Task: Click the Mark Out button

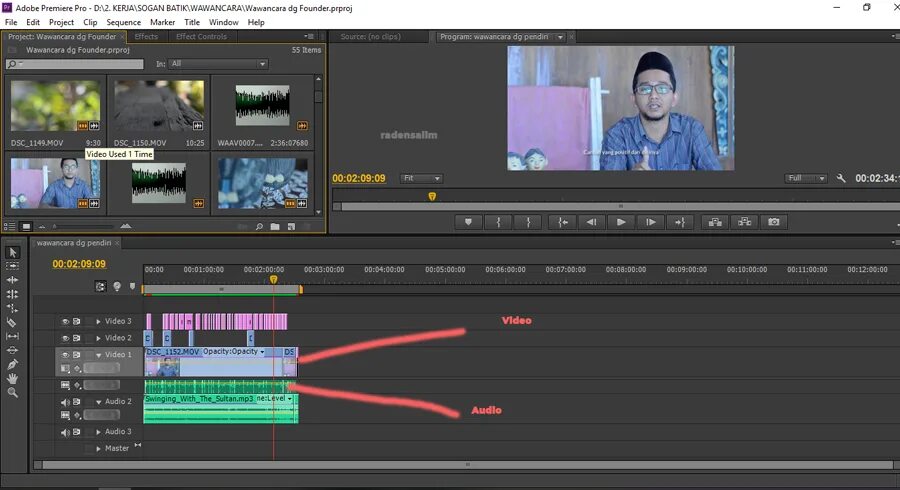Action: click(528, 222)
